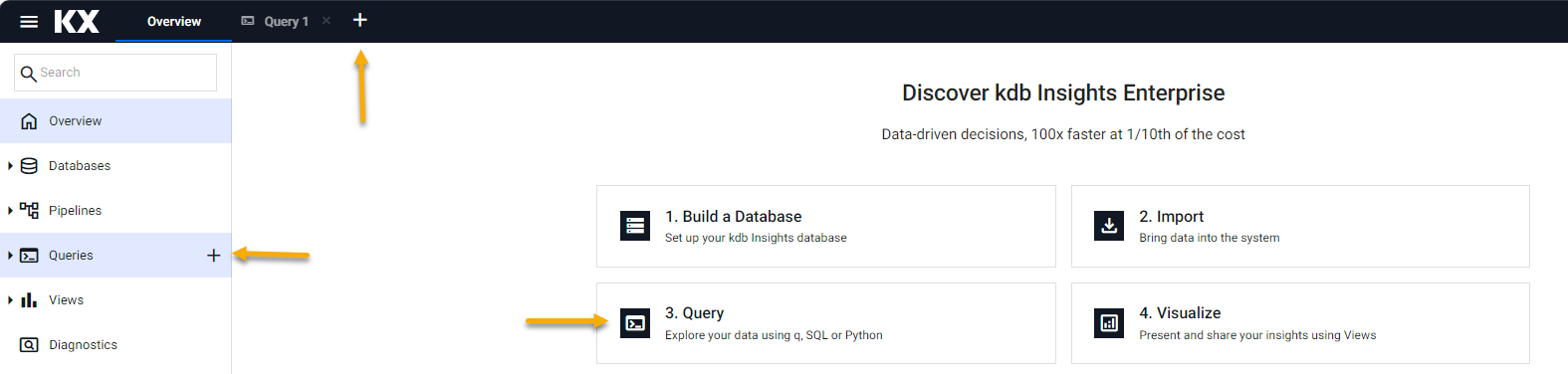Switch to the Overview tab
The image size is (1568, 374).
(x=174, y=21)
